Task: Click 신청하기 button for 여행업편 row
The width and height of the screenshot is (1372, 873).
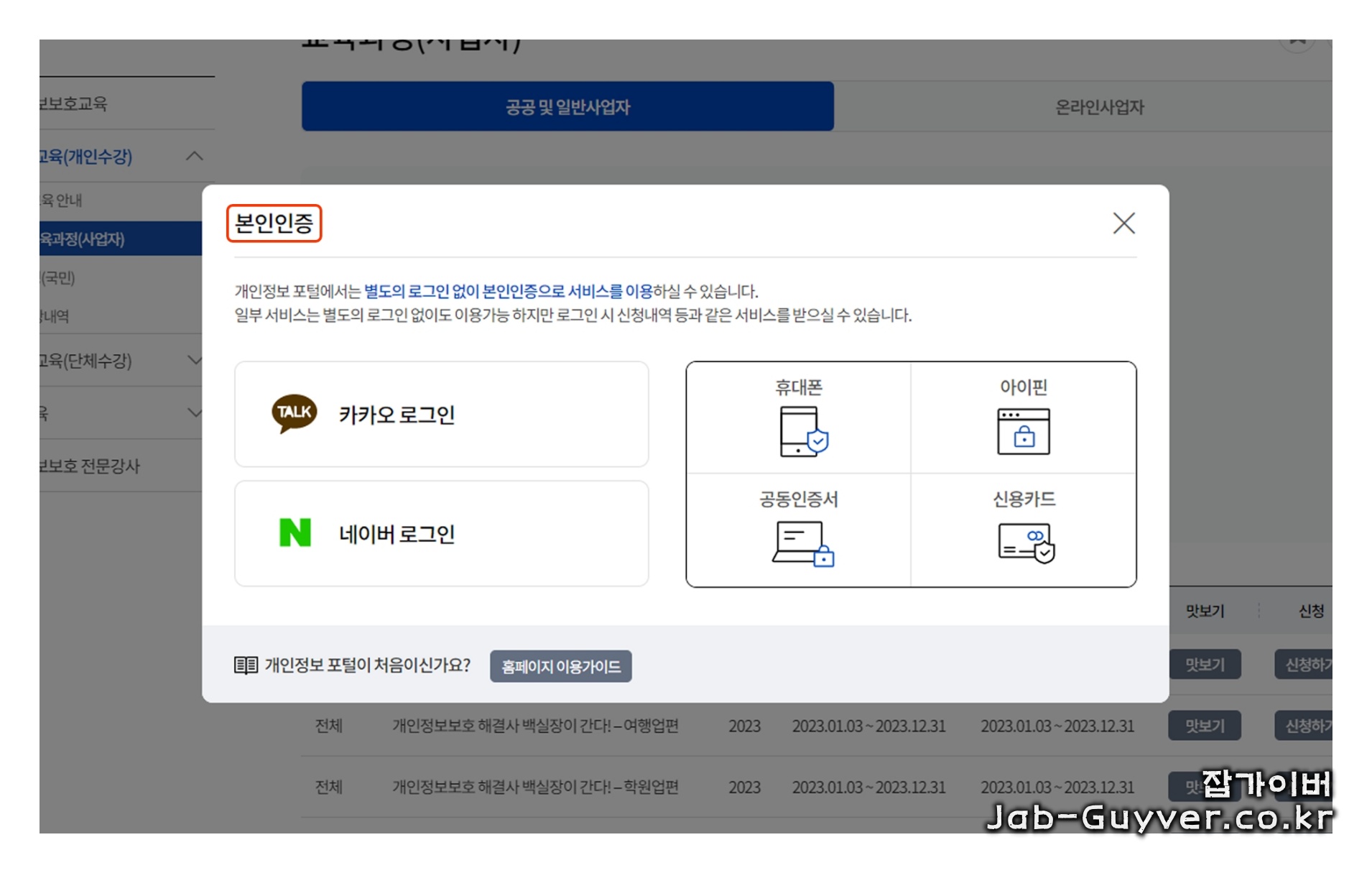Action: [x=1304, y=726]
